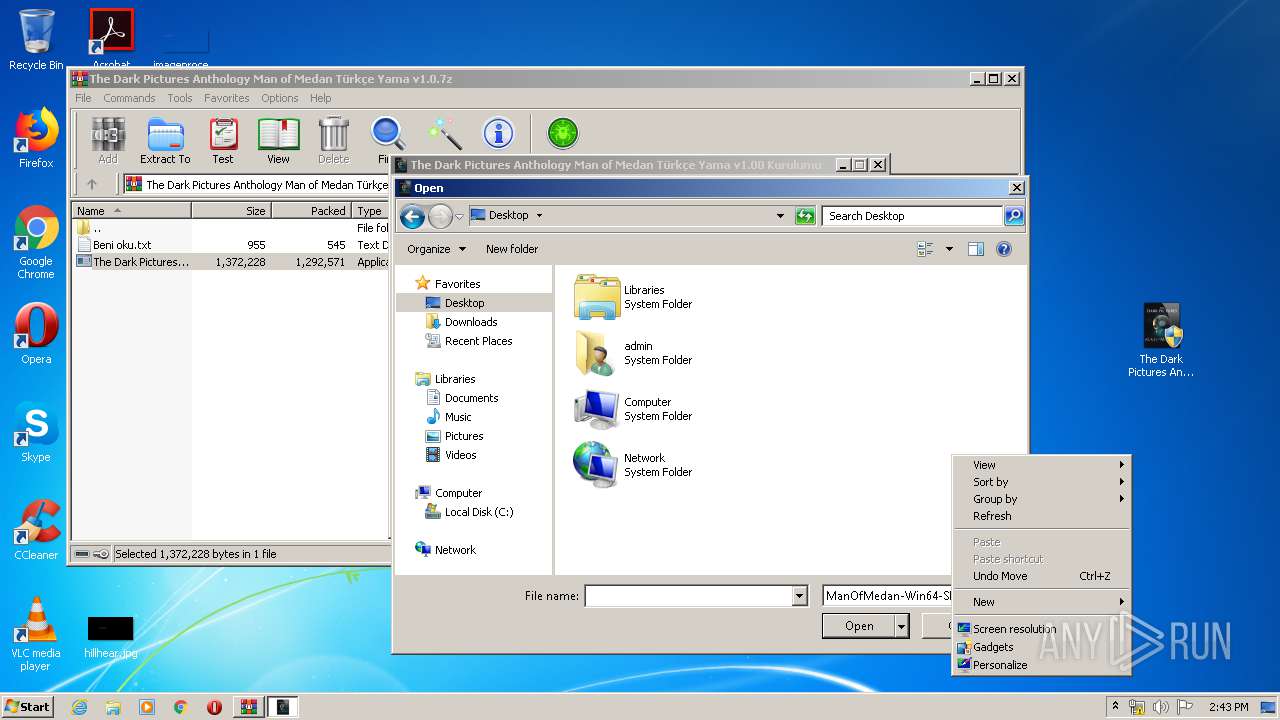The height and width of the screenshot is (720, 1280).
Task: Open the Favorites menu in WinRAR
Action: pyautogui.click(x=227, y=98)
